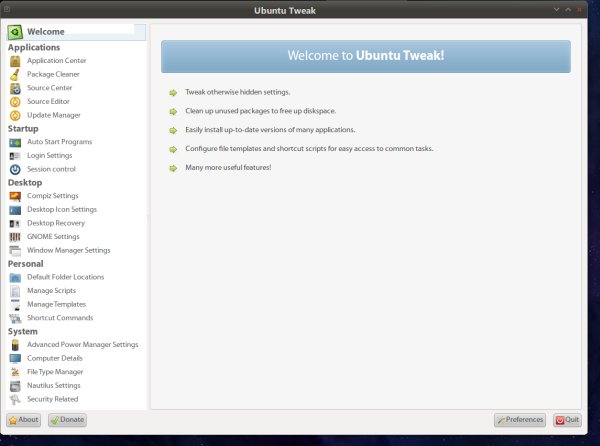Quit Ubuntu Tweak

pos(567,420)
